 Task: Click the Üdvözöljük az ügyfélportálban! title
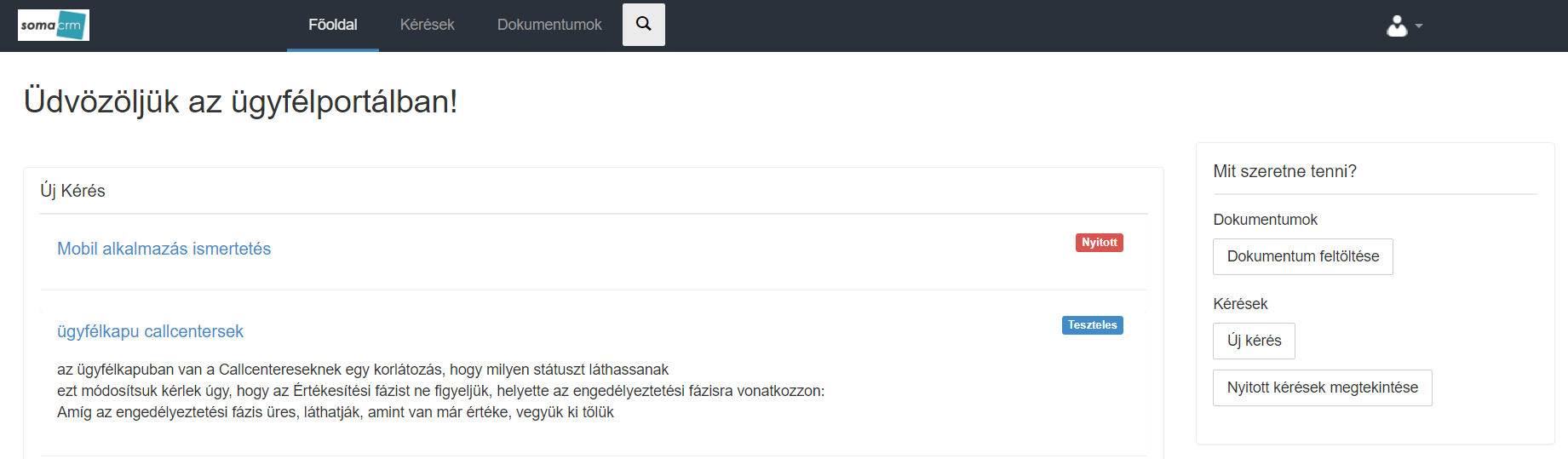(x=241, y=101)
